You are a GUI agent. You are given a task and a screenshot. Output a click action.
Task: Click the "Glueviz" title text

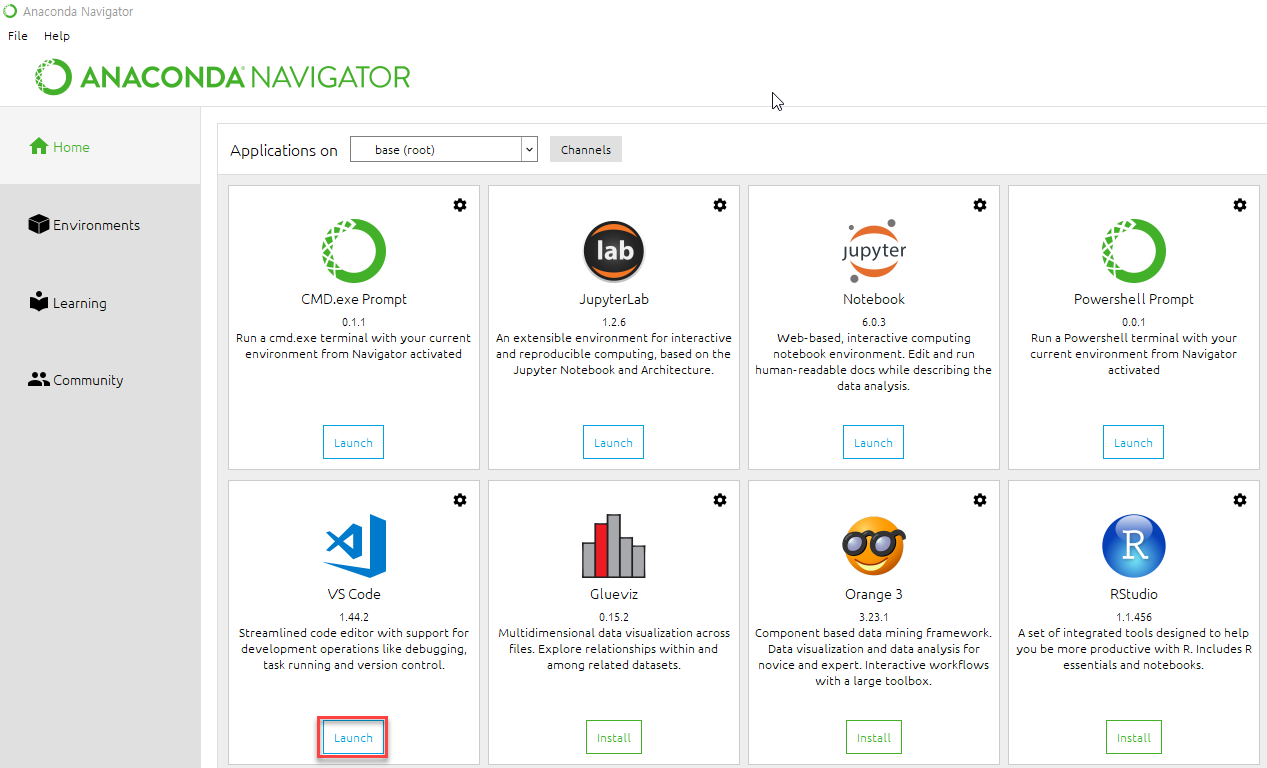[614, 594]
